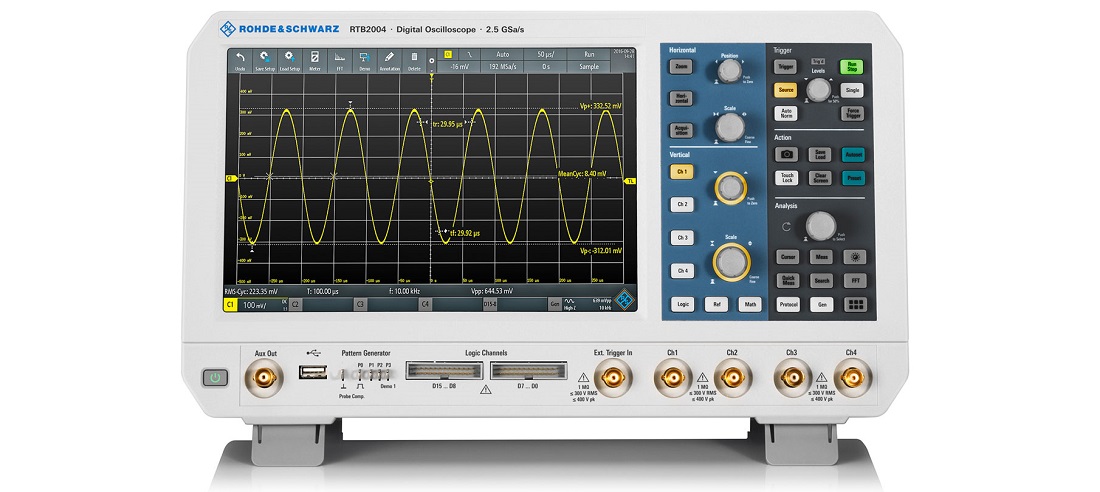
Task: Click the Aux Out BNC connector
Action: pos(264,379)
